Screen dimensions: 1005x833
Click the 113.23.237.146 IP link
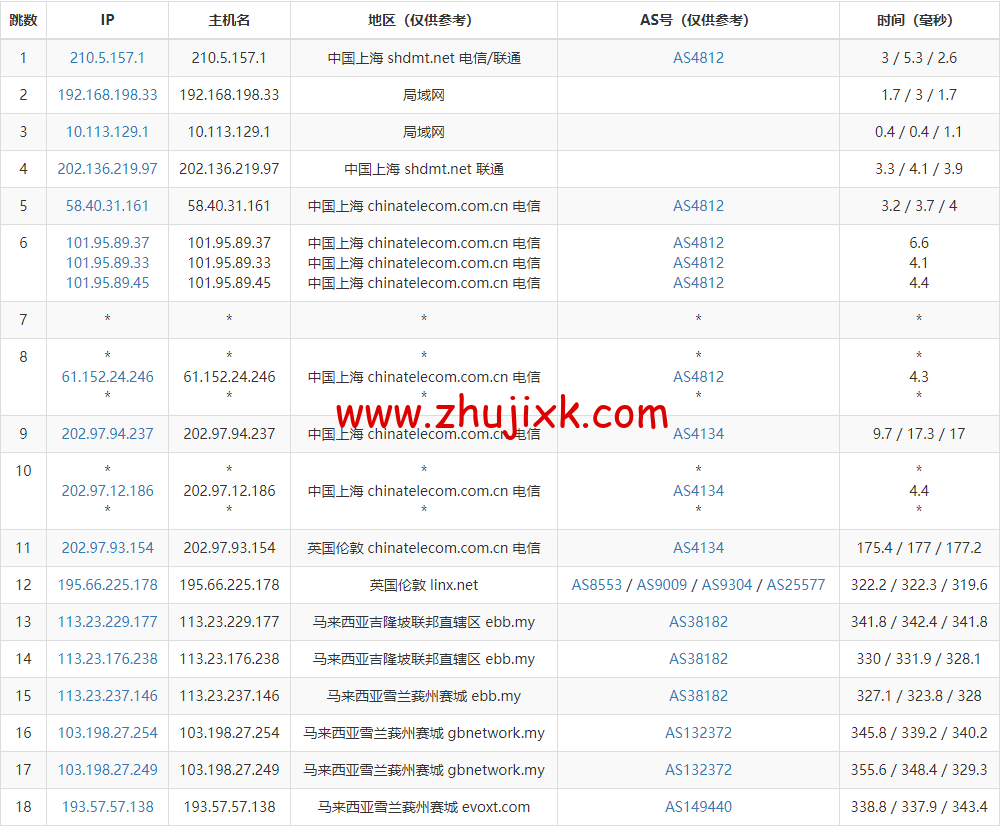(x=107, y=695)
